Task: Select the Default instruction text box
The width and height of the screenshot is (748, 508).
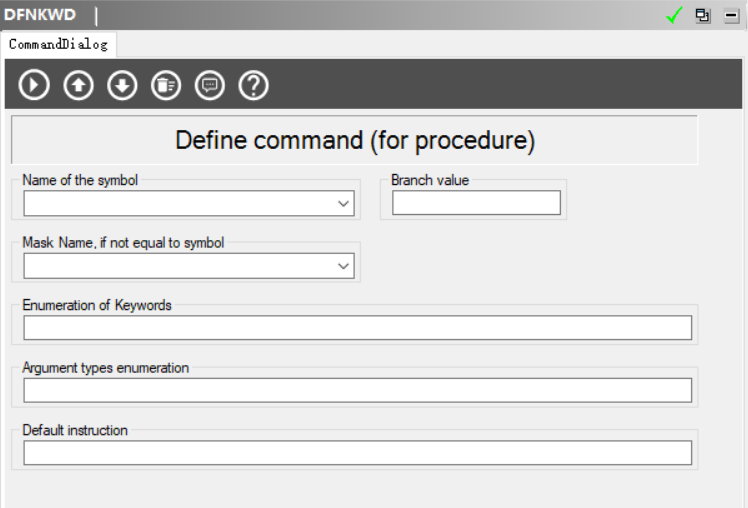Action: [x=357, y=453]
